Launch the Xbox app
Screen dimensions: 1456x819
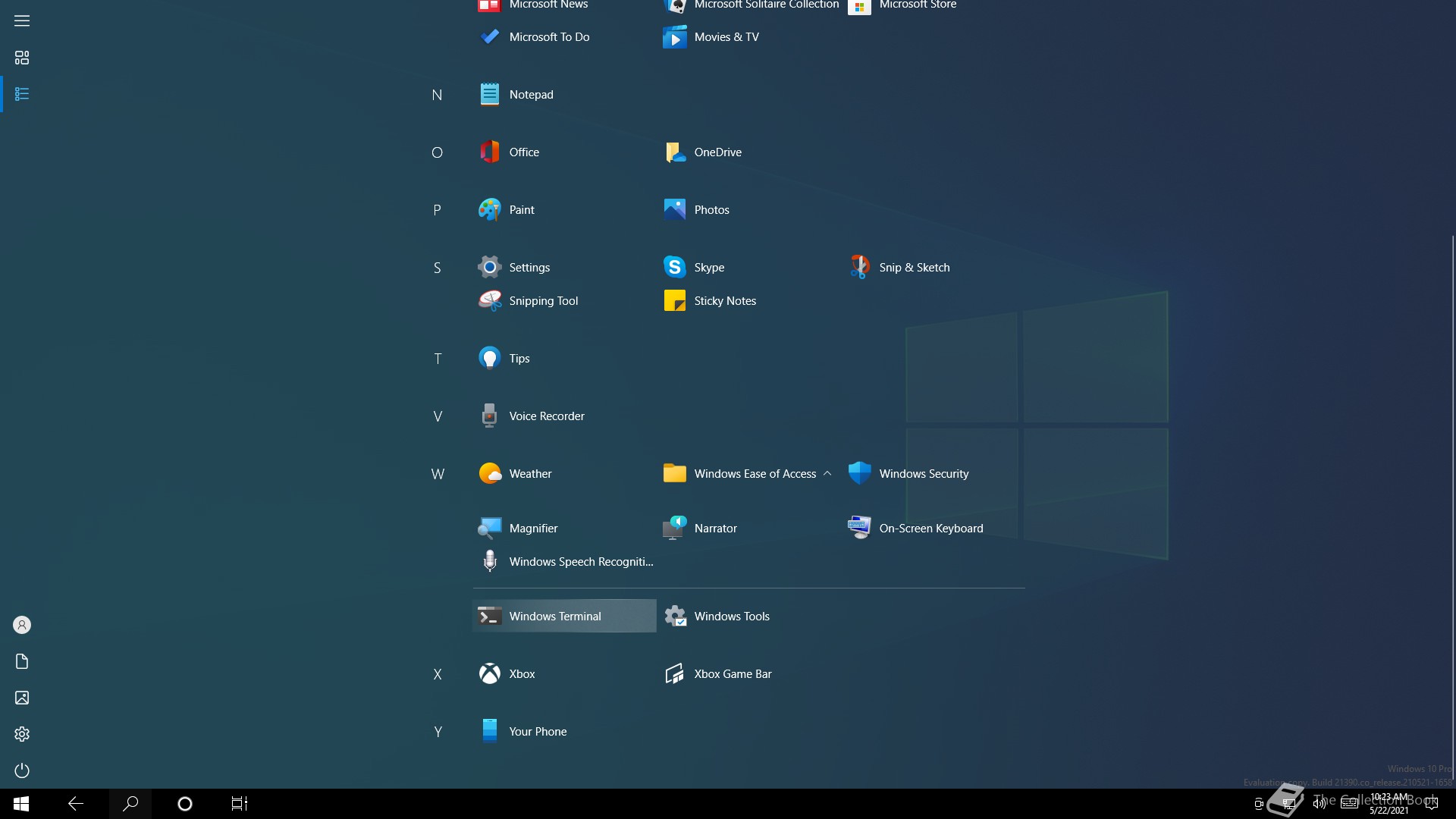click(x=564, y=673)
